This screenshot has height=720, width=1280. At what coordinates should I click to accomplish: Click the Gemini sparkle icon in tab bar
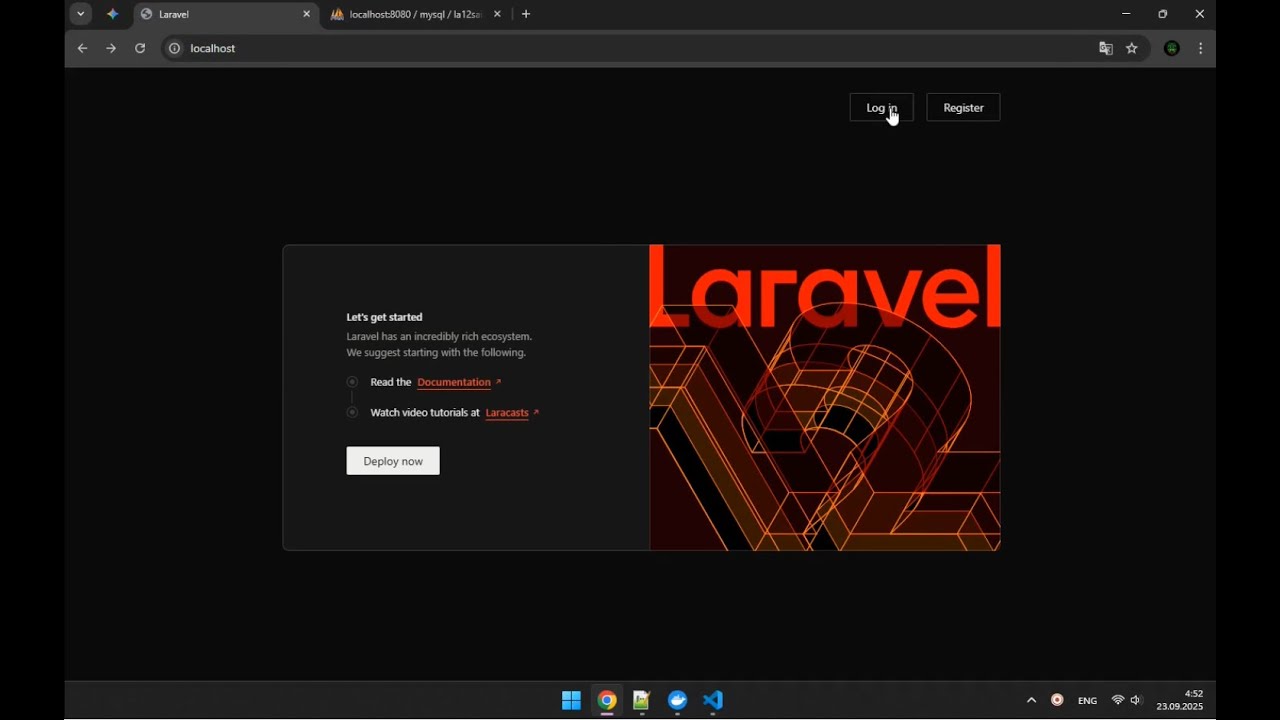click(112, 14)
